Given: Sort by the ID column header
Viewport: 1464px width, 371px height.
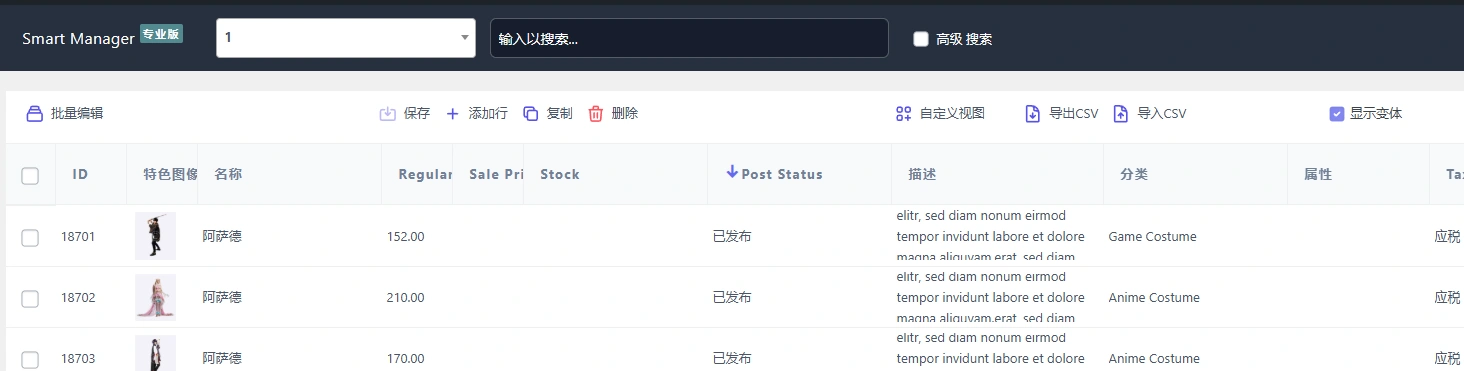Looking at the screenshot, I should (x=81, y=174).
